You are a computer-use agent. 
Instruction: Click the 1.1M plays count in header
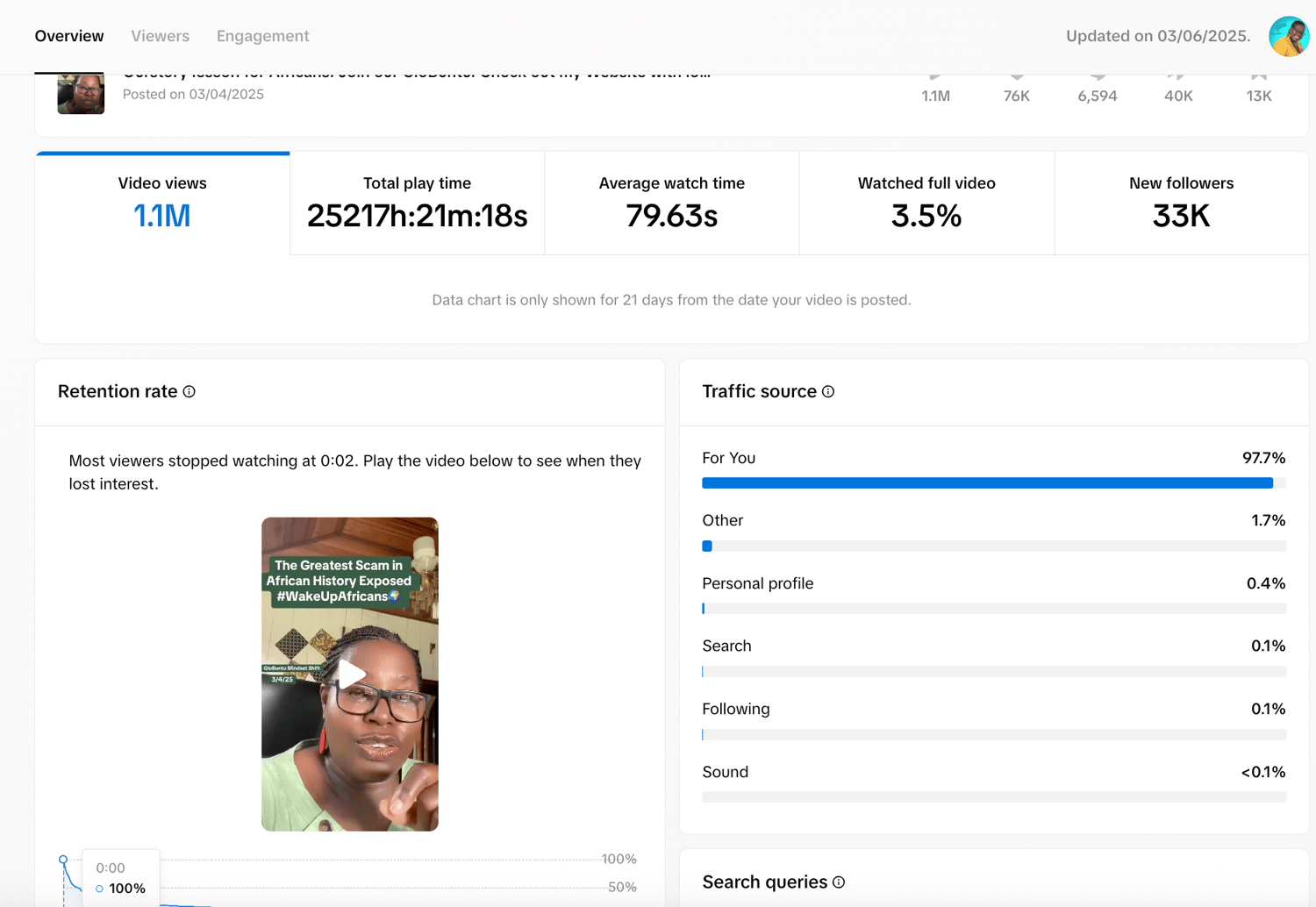936,96
